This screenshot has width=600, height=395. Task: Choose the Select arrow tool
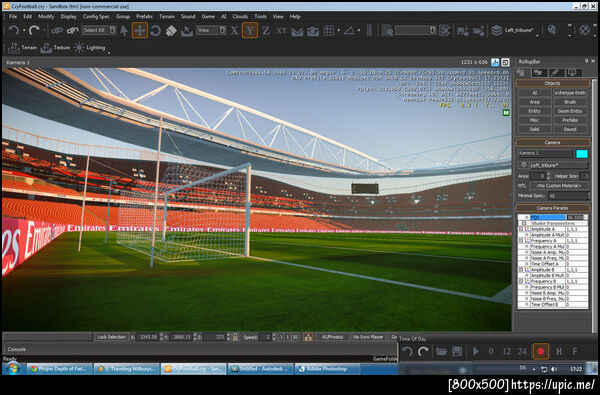(x=124, y=30)
